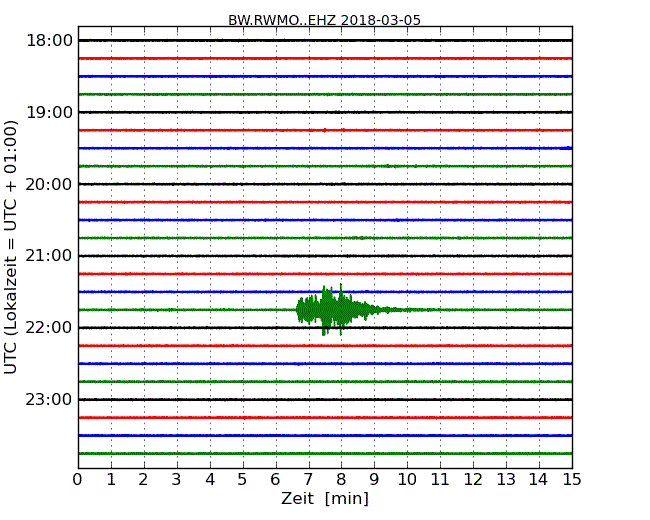The image size is (650, 520).
Task: Click x-axis tick label 9
Action: pos(374,480)
